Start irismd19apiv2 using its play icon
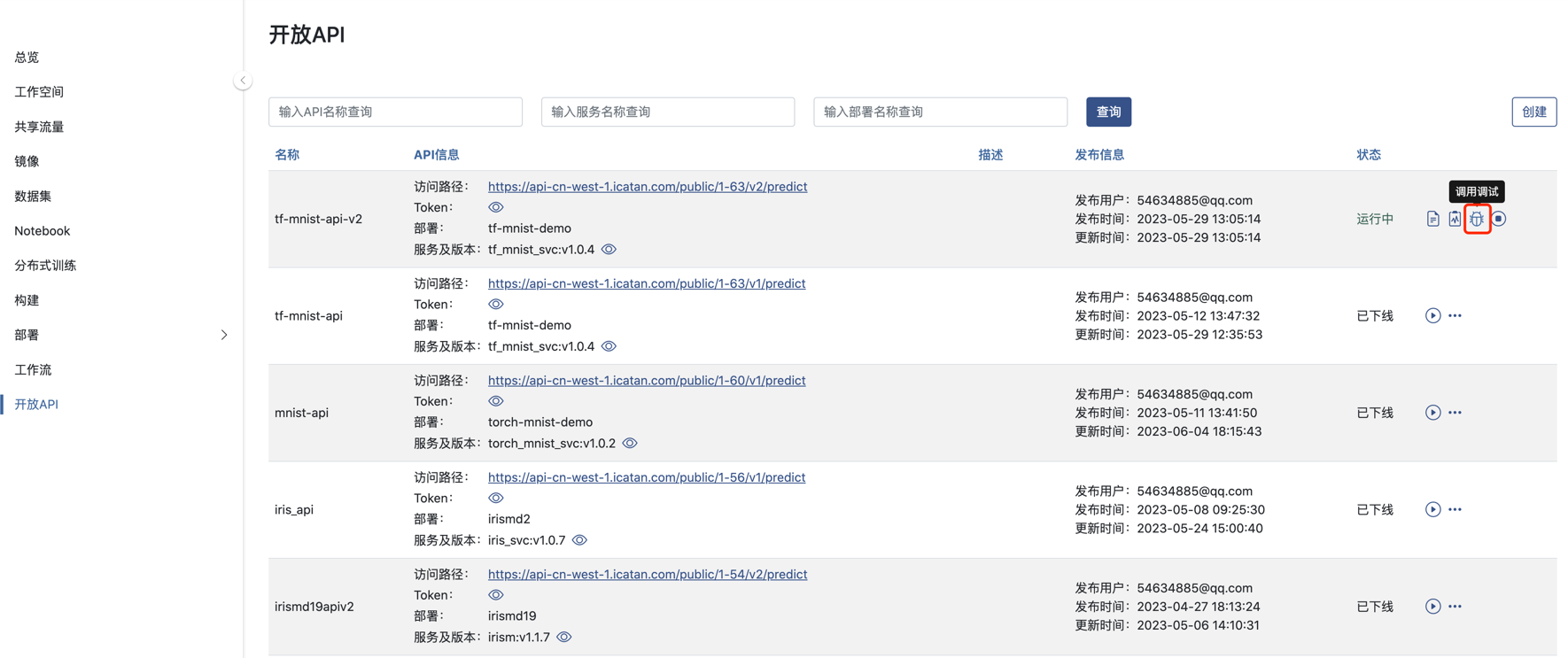1568x658 pixels. [1432, 607]
